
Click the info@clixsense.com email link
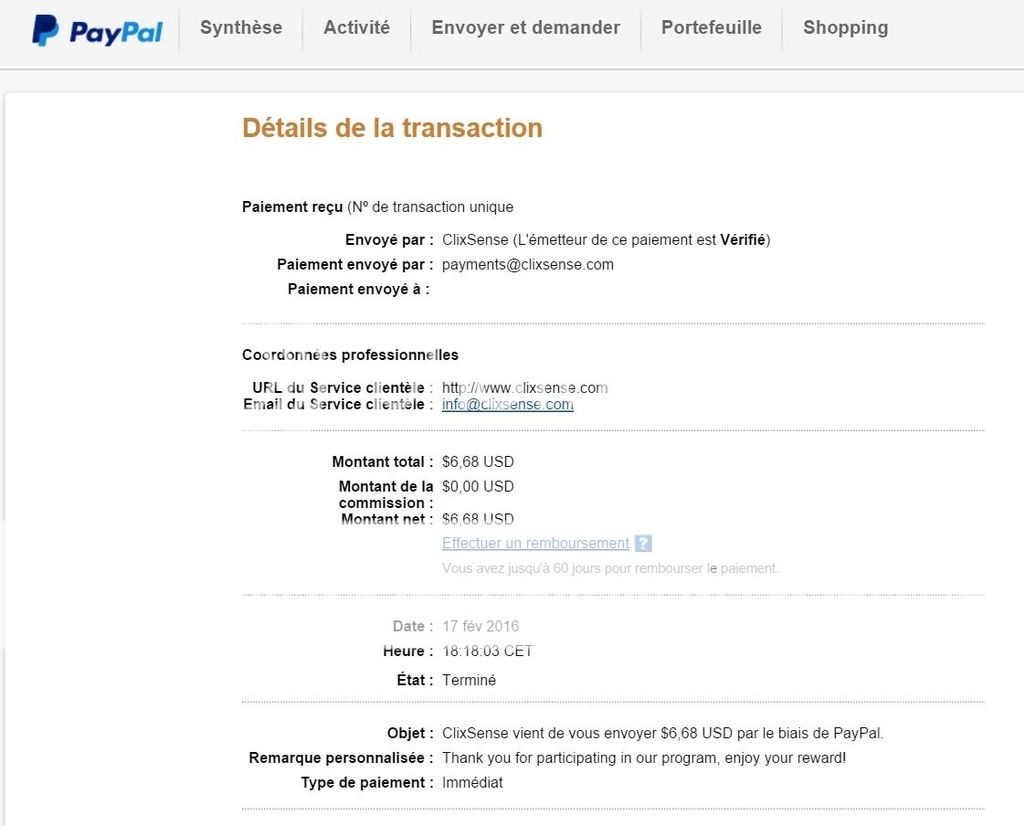pyautogui.click(x=508, y=405)
